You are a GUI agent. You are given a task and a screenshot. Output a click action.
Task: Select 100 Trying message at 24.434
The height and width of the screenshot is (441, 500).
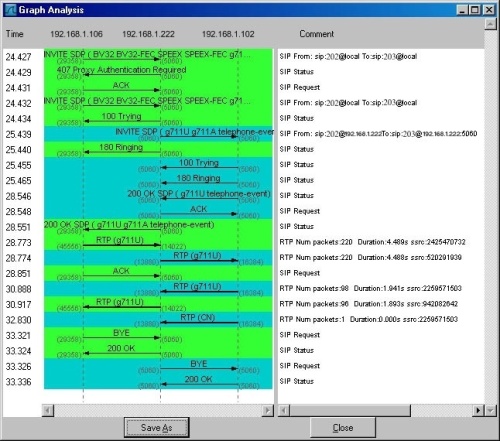[121, 116]
